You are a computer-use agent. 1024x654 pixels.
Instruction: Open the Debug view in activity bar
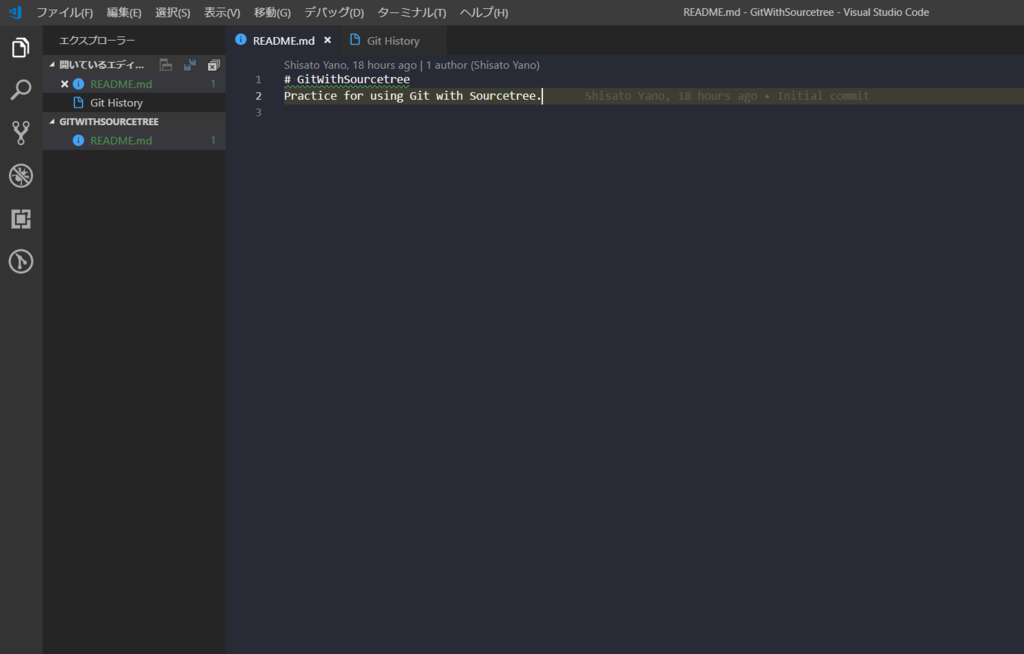pyautogui.click(x=21, y=176)
